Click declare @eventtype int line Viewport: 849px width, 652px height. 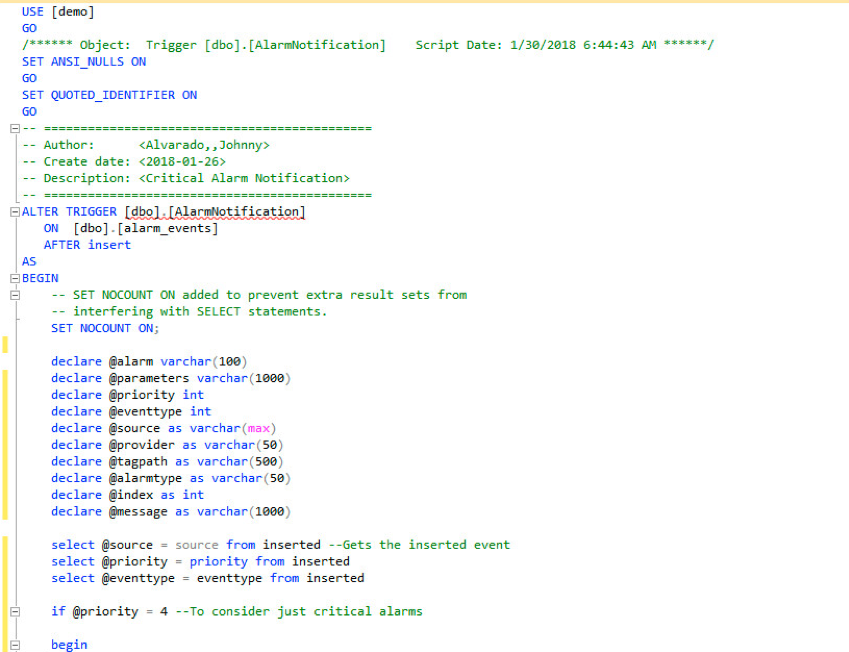click(131, 412)
